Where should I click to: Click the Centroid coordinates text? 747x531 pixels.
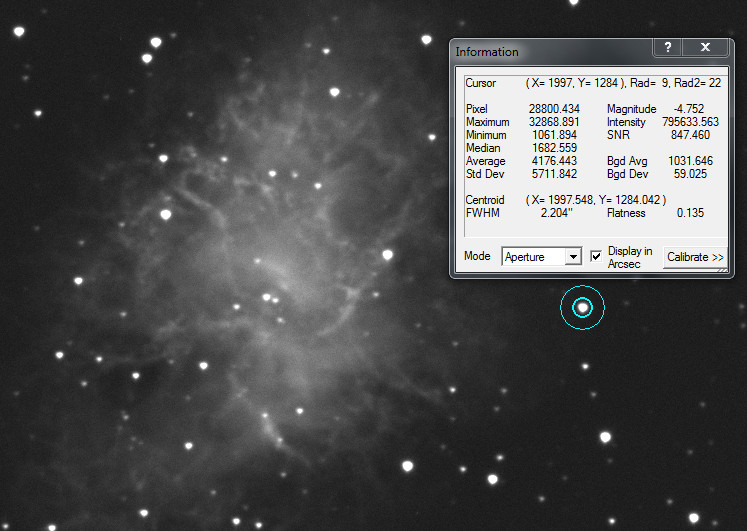coord(596,200)
